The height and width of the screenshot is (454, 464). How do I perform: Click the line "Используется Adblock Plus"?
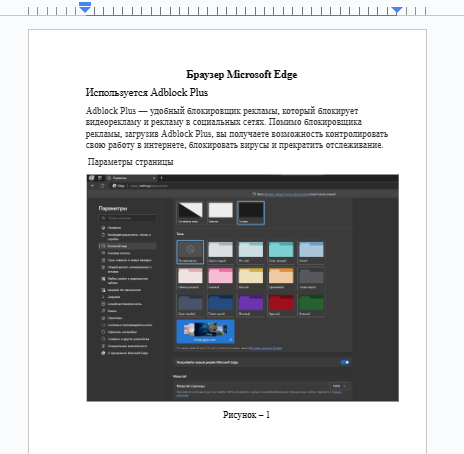(x=147, y=92)
